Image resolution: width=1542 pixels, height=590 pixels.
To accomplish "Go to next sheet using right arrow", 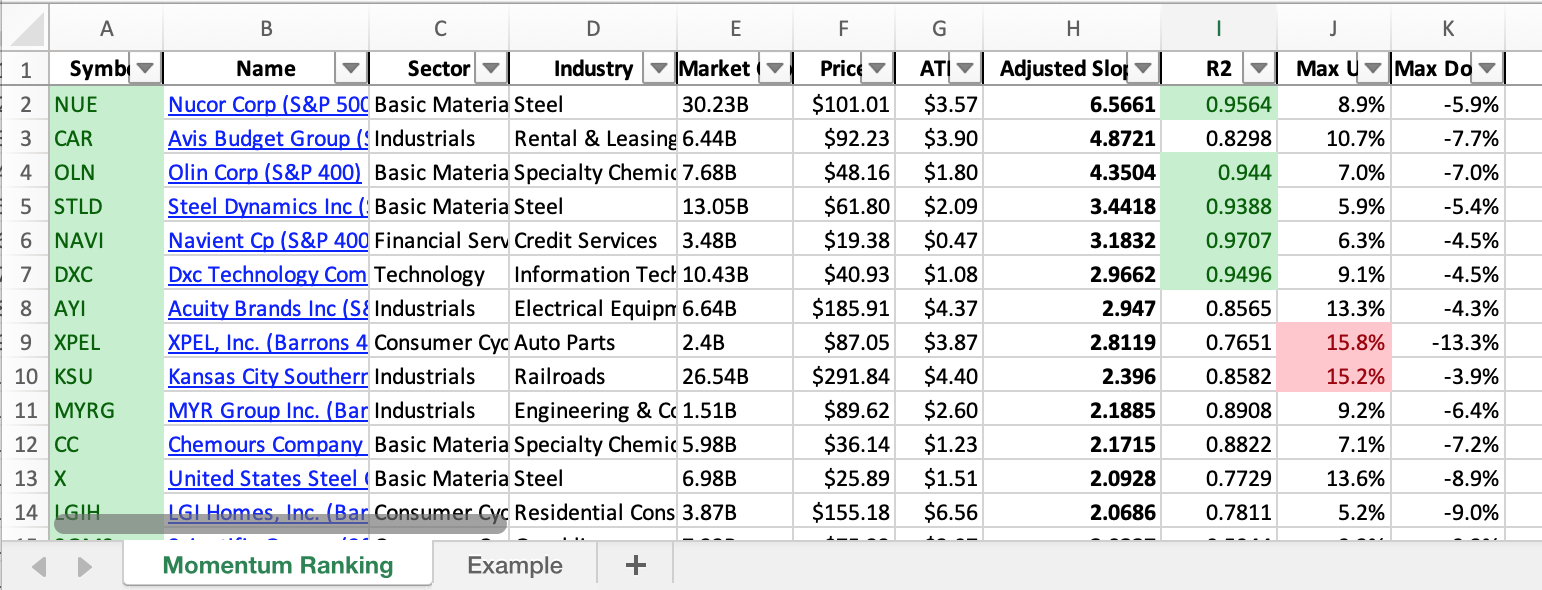I will coord(84,567).
